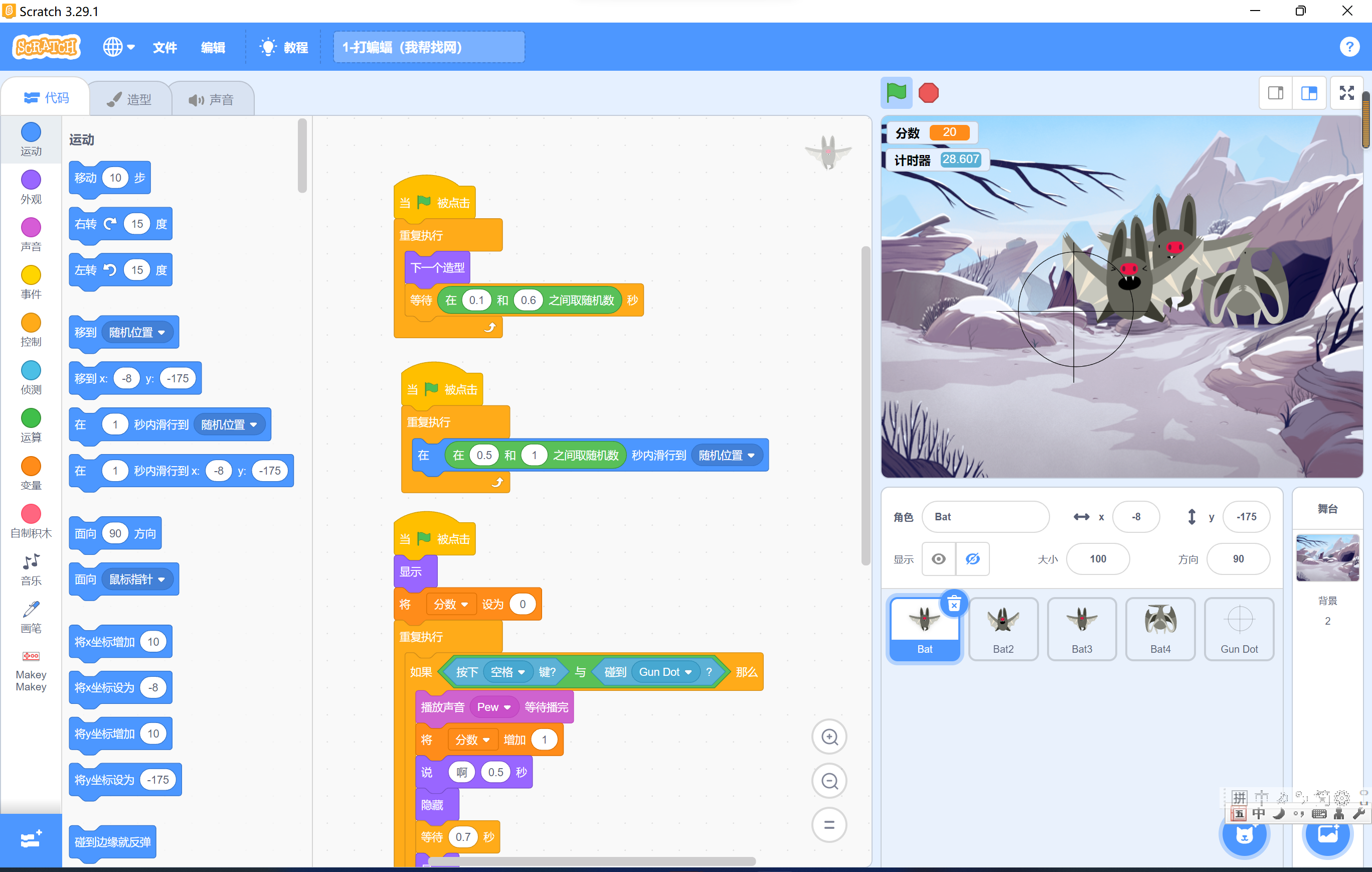Select the 事件 events category
The image size is (1372, 872).
click(x=31, y=282)
